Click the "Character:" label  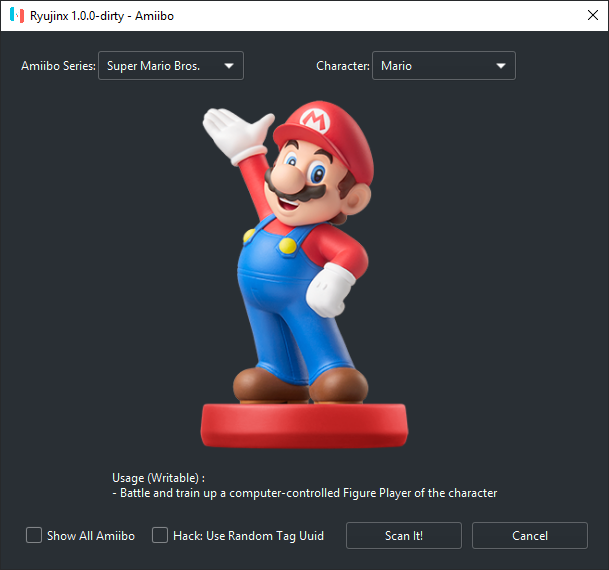(x=343, y=66)
